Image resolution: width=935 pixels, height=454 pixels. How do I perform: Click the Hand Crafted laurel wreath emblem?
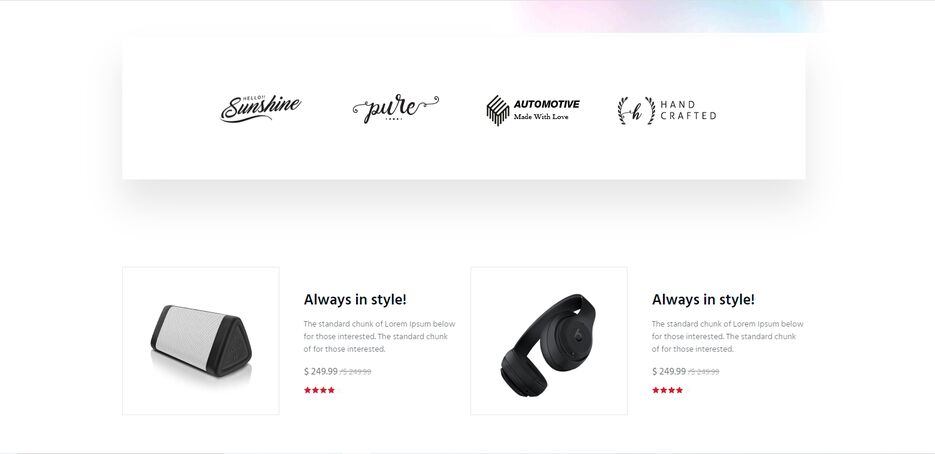coord(636,110)
